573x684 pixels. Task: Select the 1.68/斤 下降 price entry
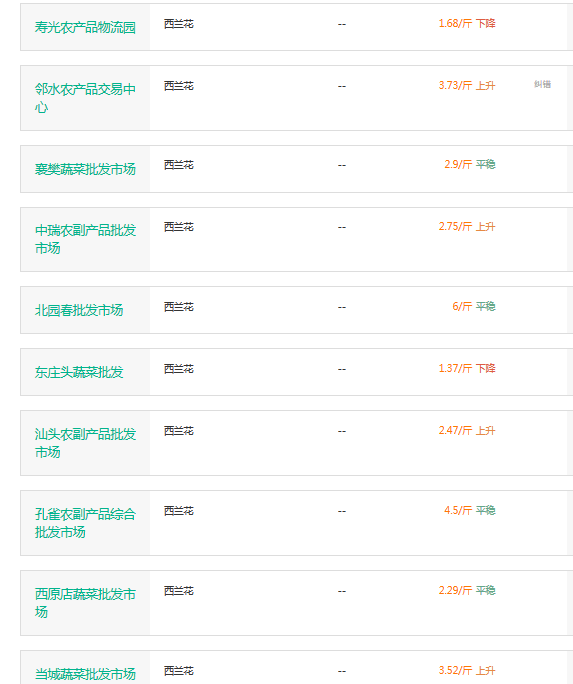tap(467, 24)
